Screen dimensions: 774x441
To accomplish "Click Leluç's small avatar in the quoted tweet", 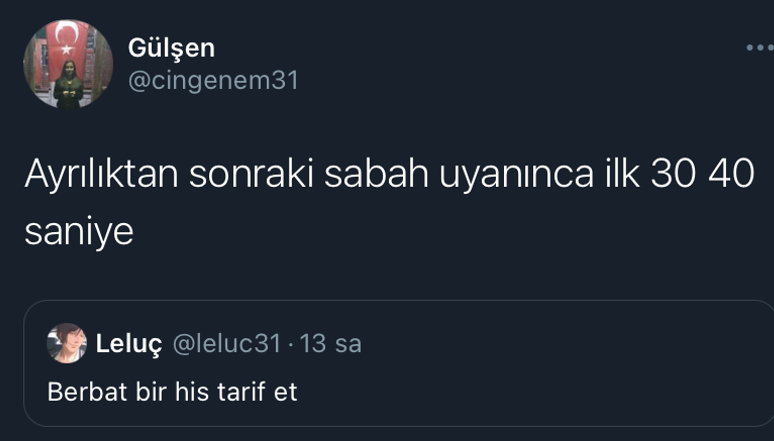I will pos(67,343).
